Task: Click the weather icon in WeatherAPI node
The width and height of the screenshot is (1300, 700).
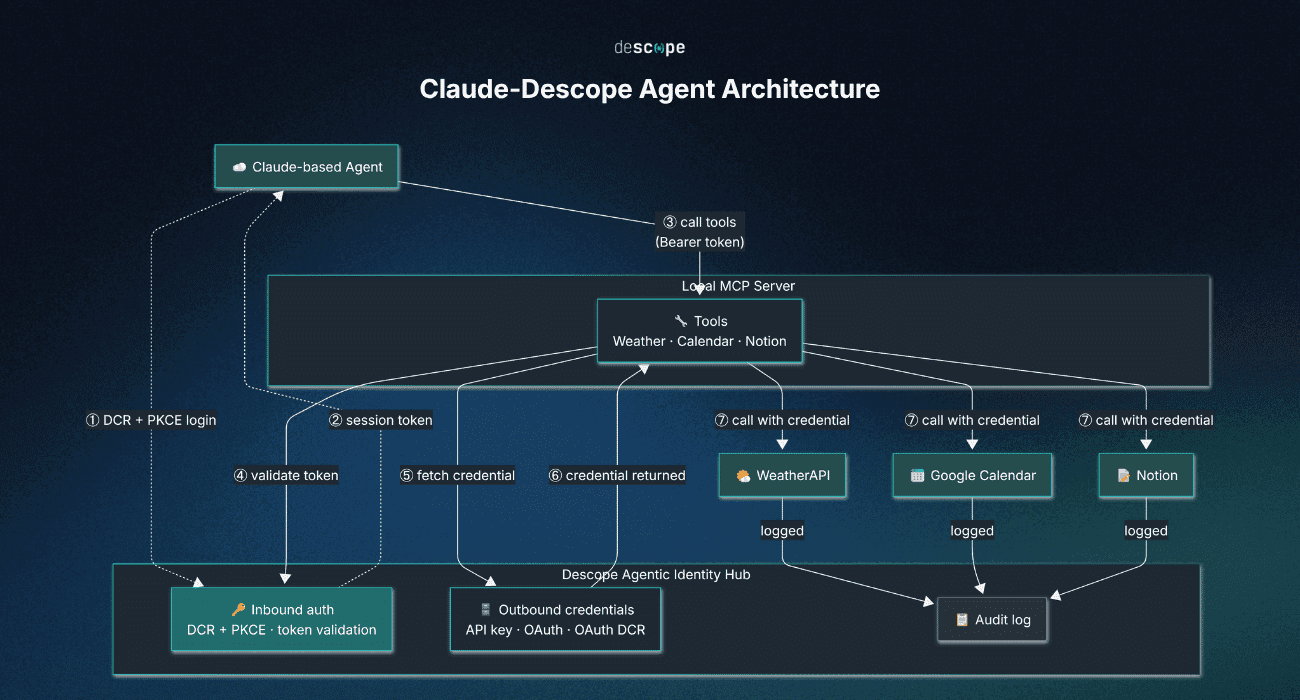Action: pyautogui.click(x=743, y=476)
